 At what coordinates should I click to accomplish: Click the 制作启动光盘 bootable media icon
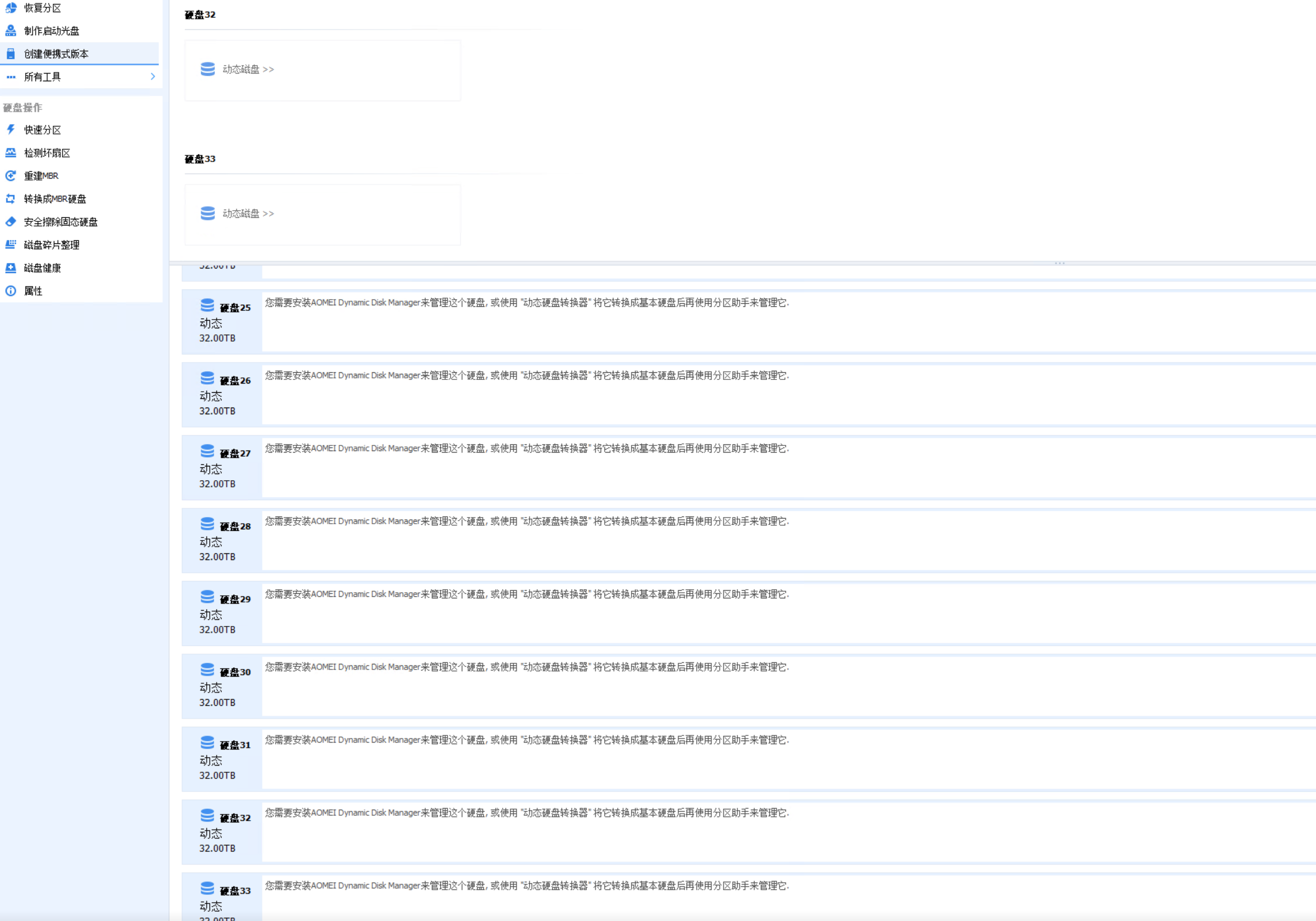[11, 31]
